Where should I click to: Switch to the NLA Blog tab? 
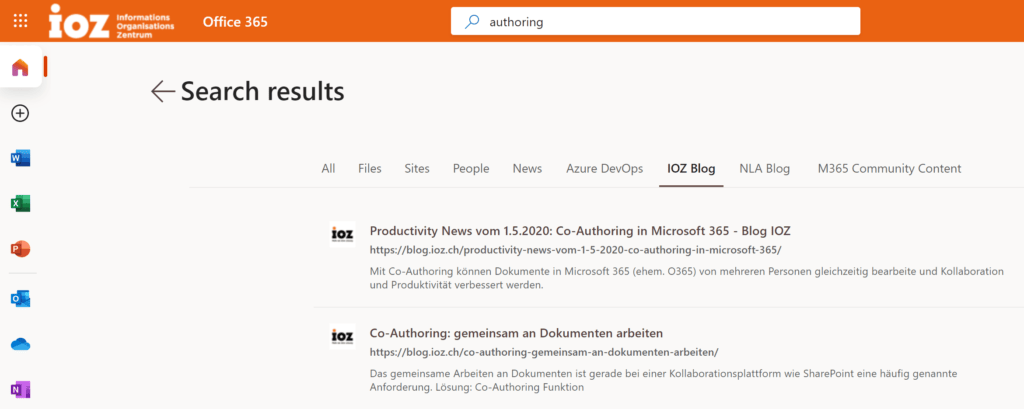click(x=765, y=169)
